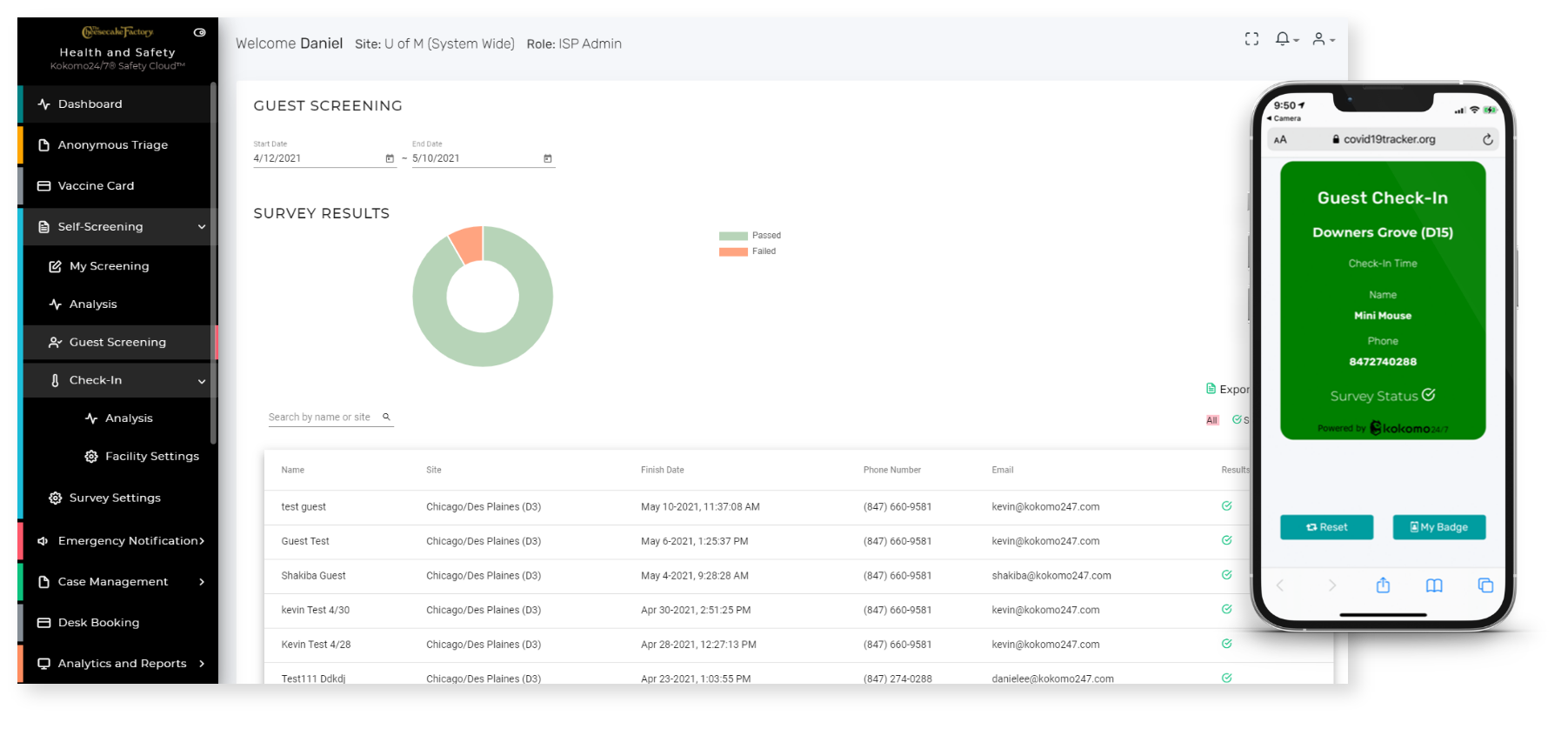Collapse the Self-Screening section chevron
The height and width of the screenshot is (749, 1568).
202,227
